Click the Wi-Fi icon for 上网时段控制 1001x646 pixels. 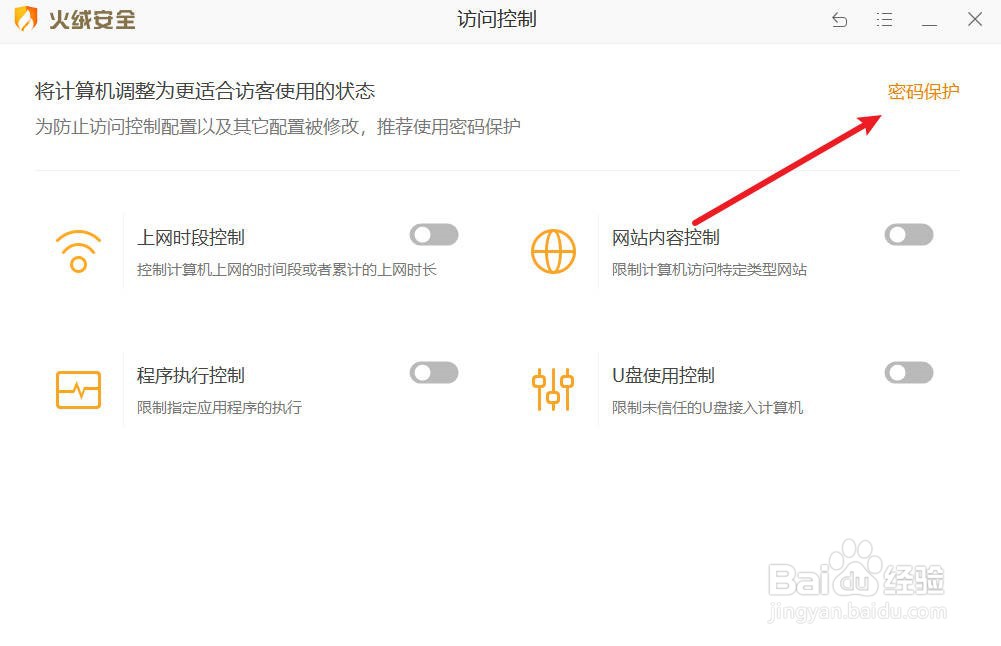(x=79, y=251)
